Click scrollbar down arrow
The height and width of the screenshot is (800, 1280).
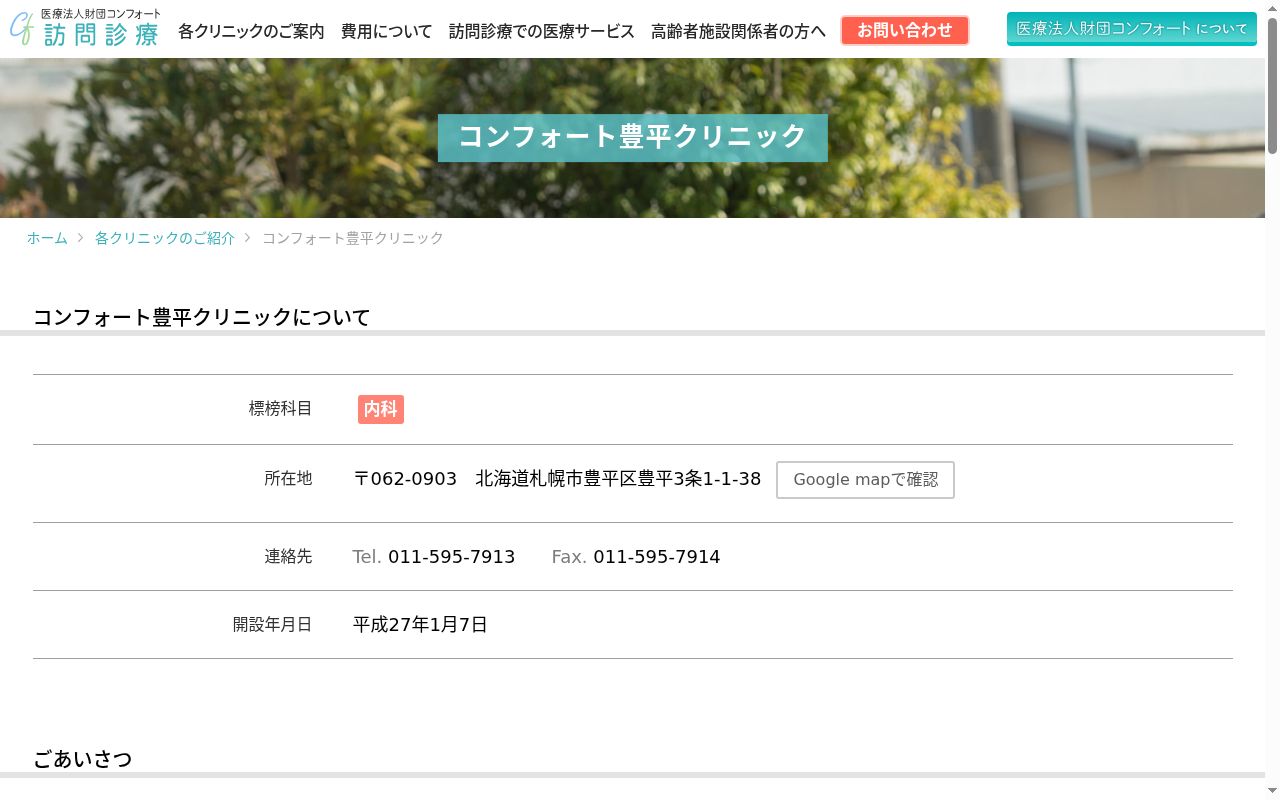coord(1272,792)
